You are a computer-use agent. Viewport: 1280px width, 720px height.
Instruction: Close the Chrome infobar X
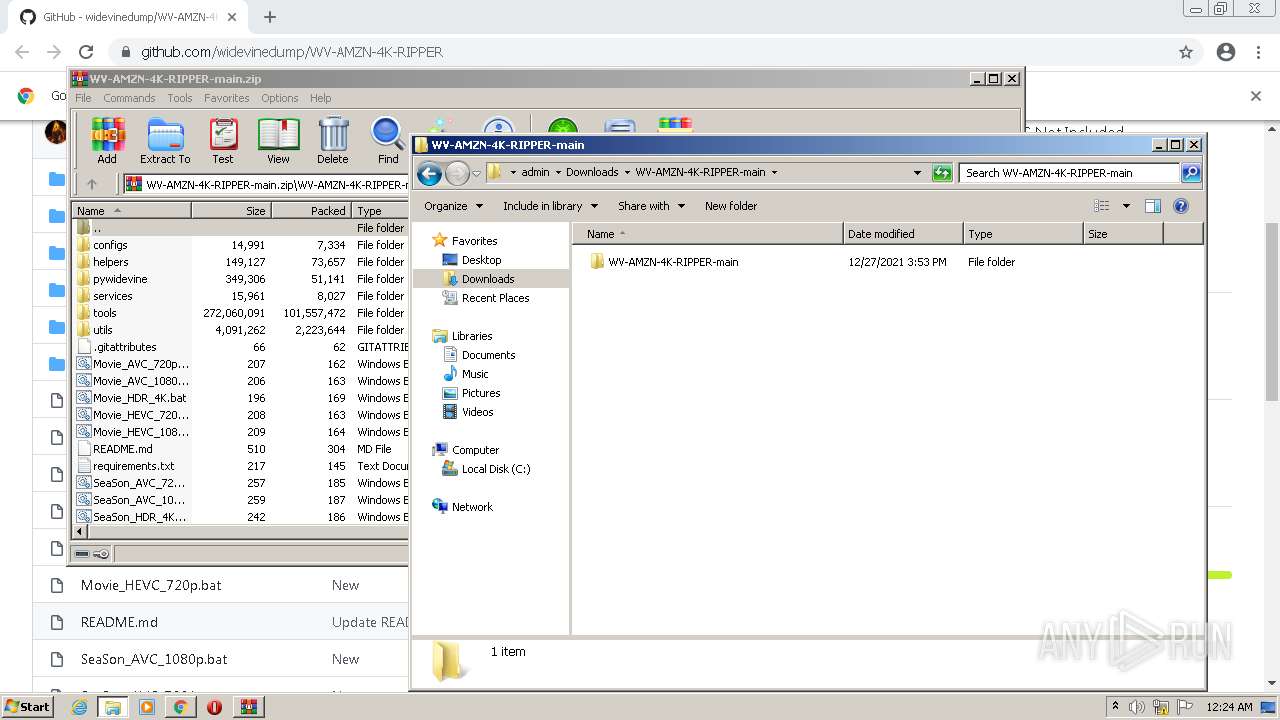[x=1256, y=96]
